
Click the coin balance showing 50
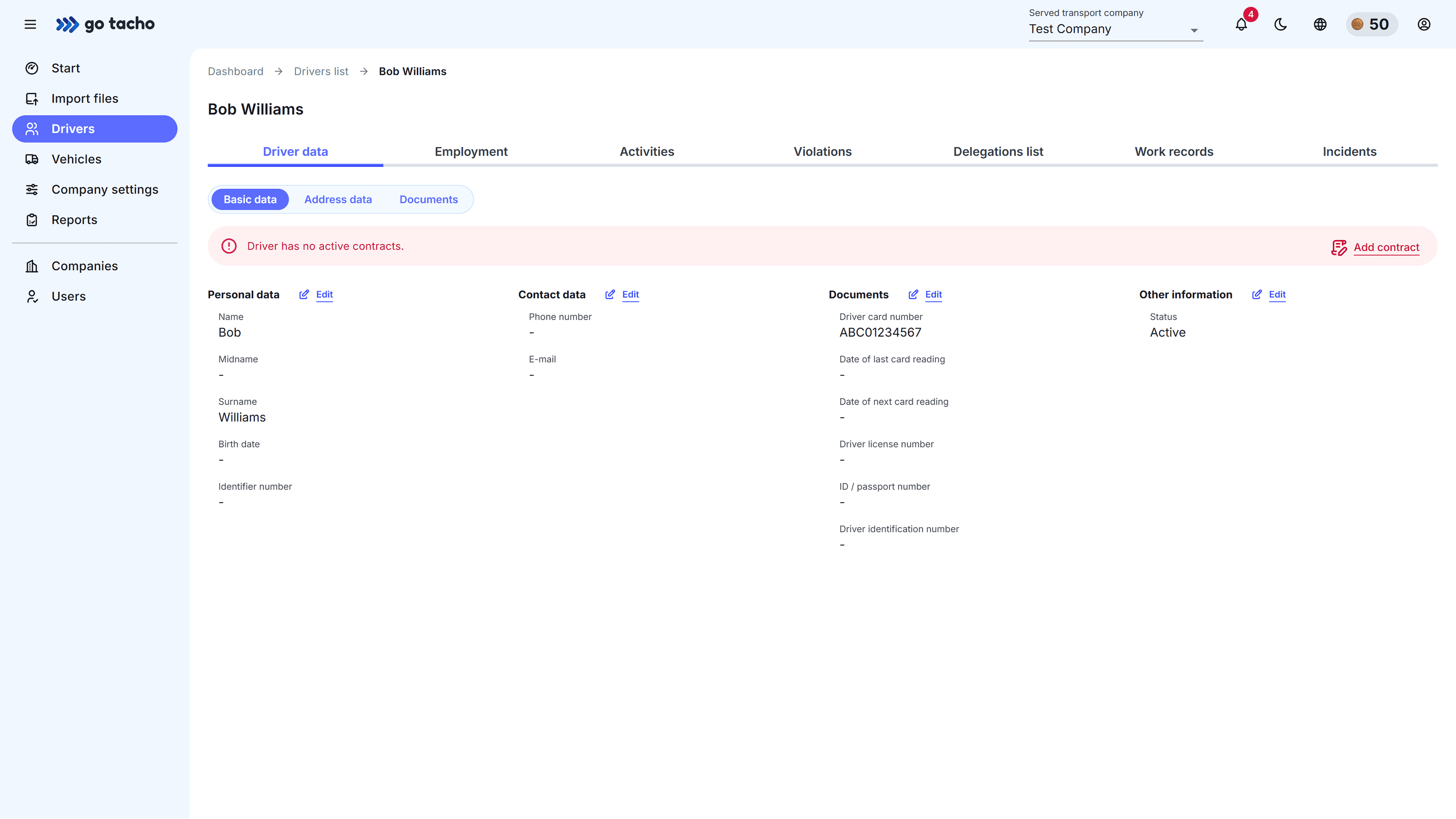point(1372,24)
